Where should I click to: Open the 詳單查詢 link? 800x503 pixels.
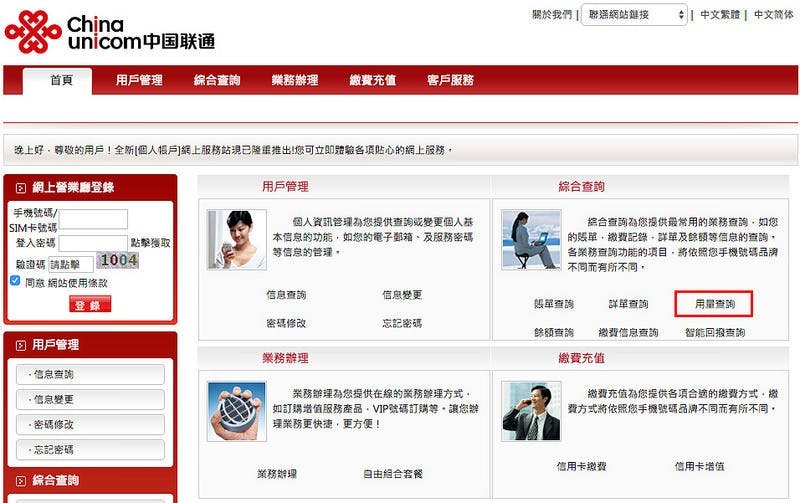[x=629, y=304]
